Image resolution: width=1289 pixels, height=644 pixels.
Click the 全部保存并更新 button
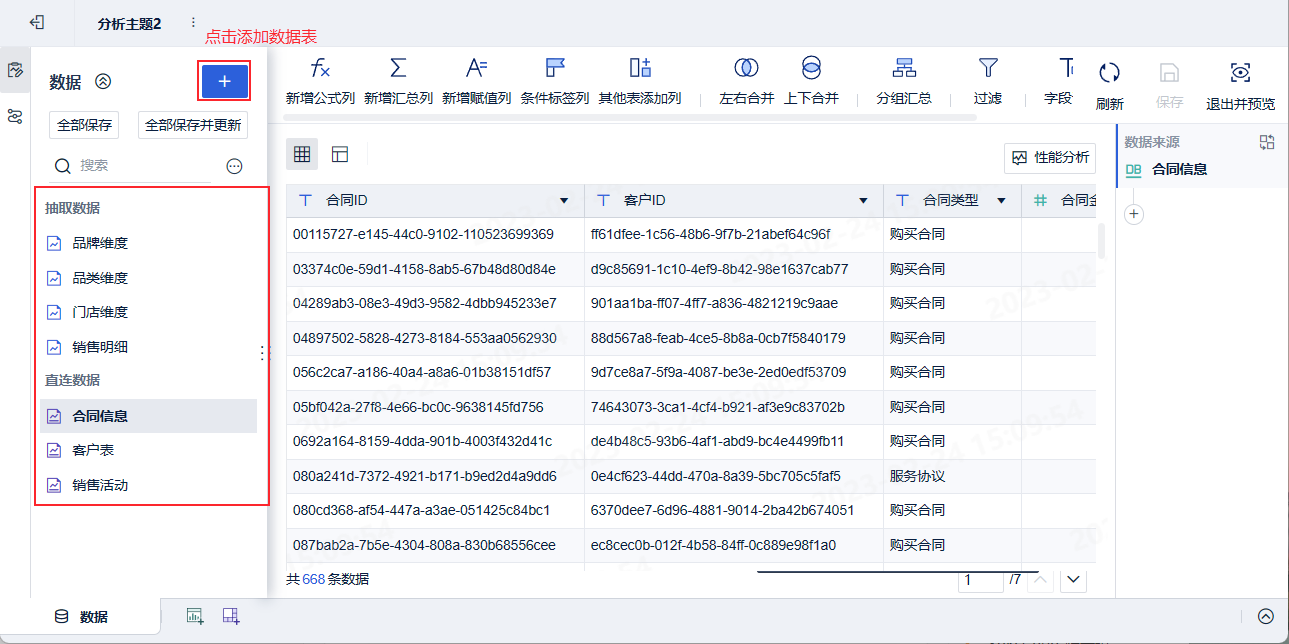[x=193, y=125]
